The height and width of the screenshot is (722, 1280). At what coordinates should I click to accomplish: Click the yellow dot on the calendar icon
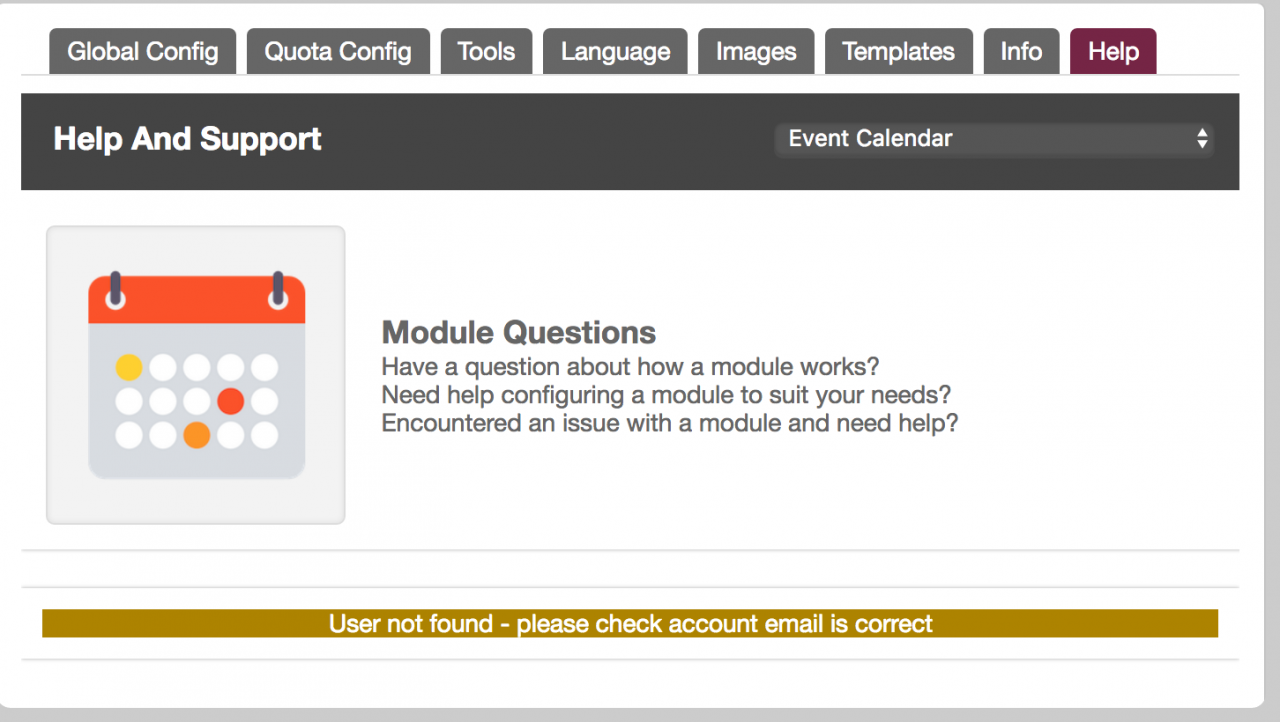[x=129, y=368]
